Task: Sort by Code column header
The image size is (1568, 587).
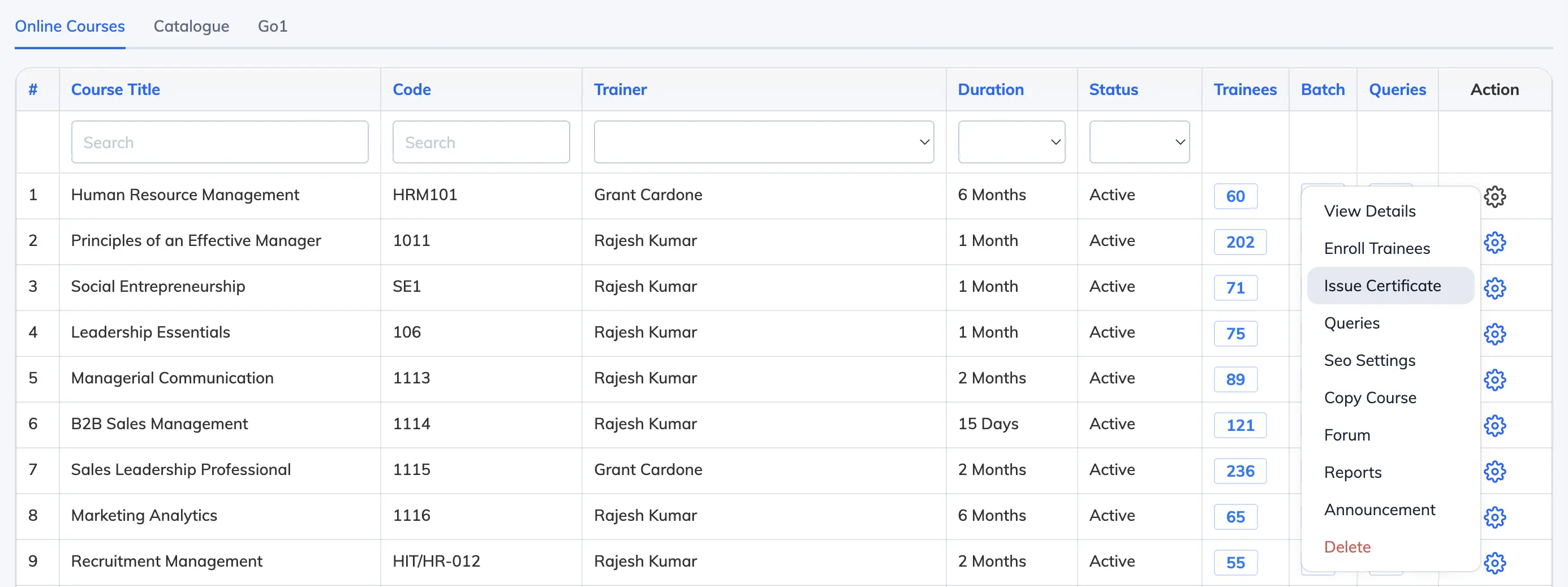Action: 411,89
